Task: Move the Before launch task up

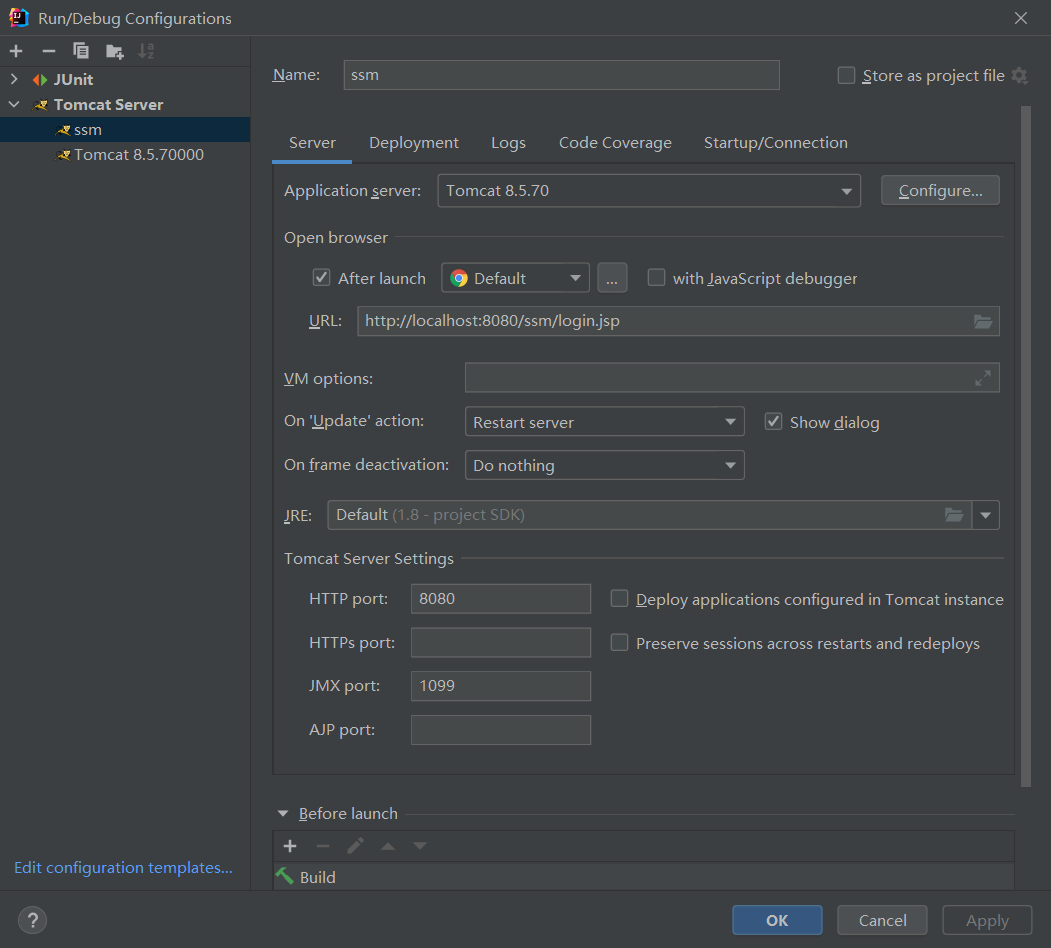Action: click(387, 846)
